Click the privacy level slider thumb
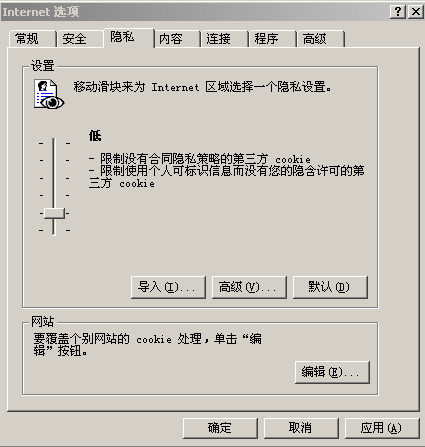 54,213
